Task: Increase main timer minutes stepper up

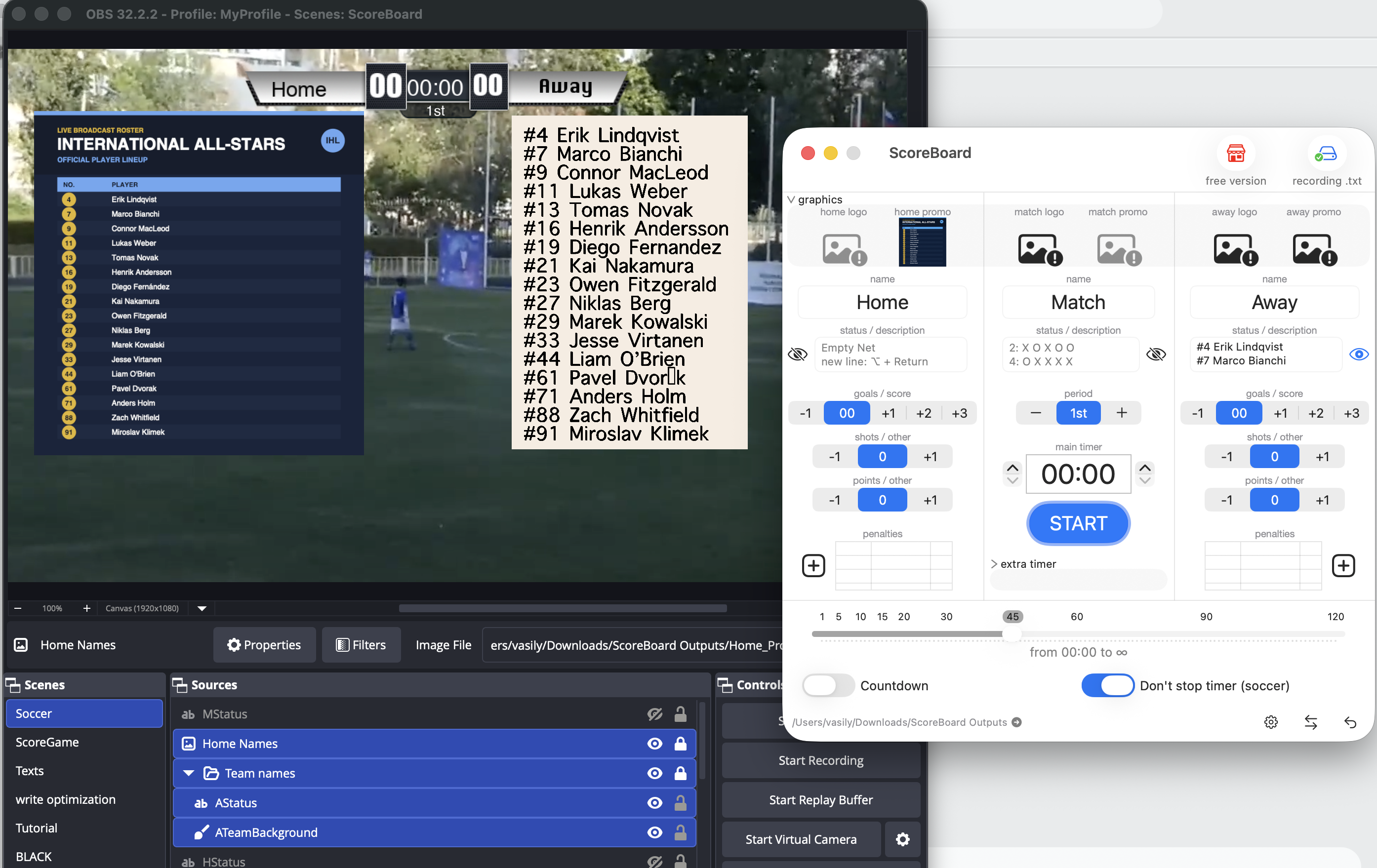Action: point(1012,468)
